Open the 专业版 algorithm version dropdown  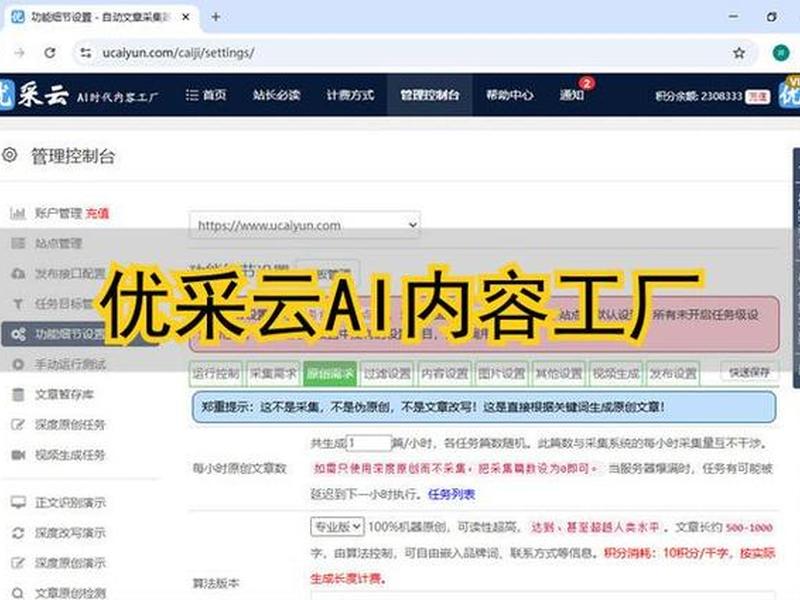337,527
